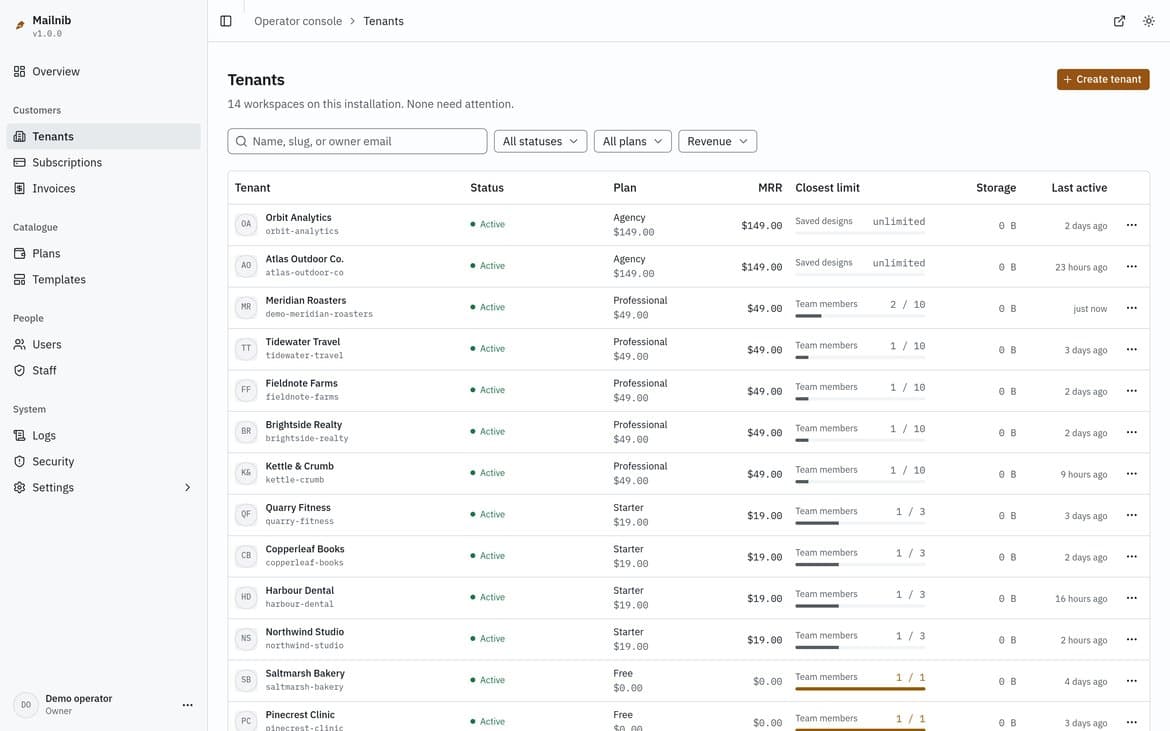Image resolution: width=1170 pixels, height=731 pixels.
Task: Open row actions for Orbit Analytics
Action: click(x=1131, y=225)
